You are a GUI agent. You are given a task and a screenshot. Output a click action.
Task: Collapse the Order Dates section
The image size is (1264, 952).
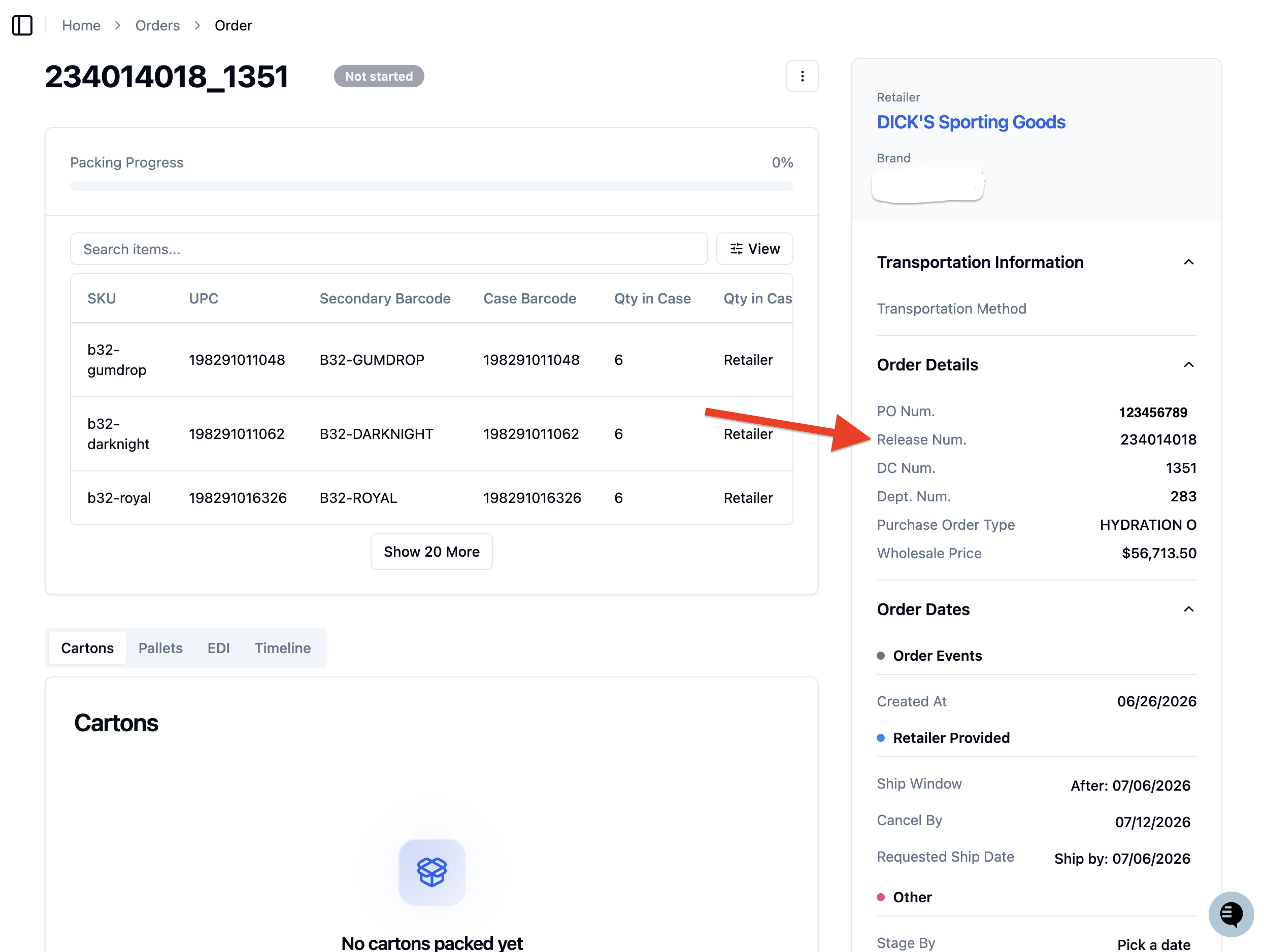pyautogui.click(x=1188, y=609)
